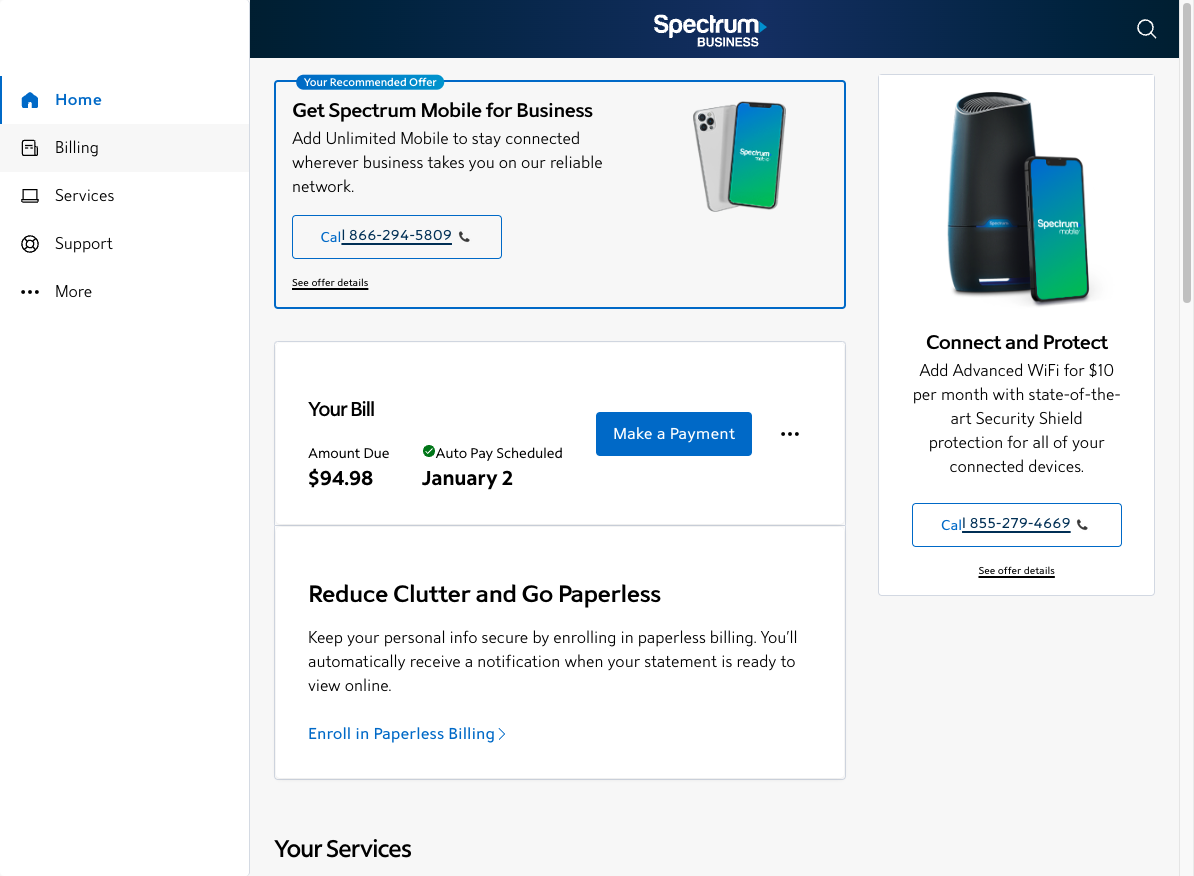This screenshot has height=876, width=1194.
Task: Go to Services in the navigation menu
Action: tap(124, 196)
